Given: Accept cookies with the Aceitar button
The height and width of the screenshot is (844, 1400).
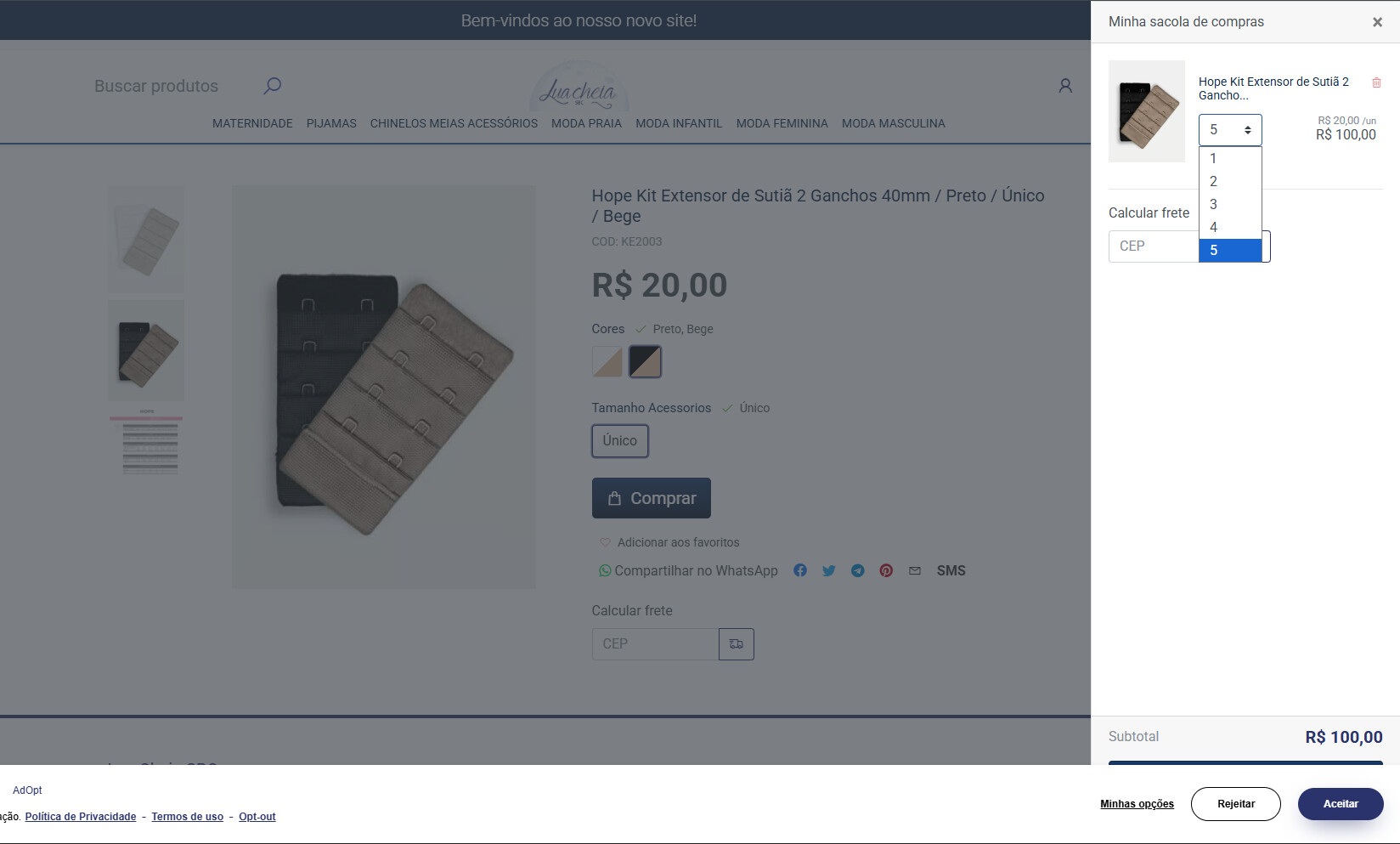Looking at the screenshot, I should [x=1341, y=804].
